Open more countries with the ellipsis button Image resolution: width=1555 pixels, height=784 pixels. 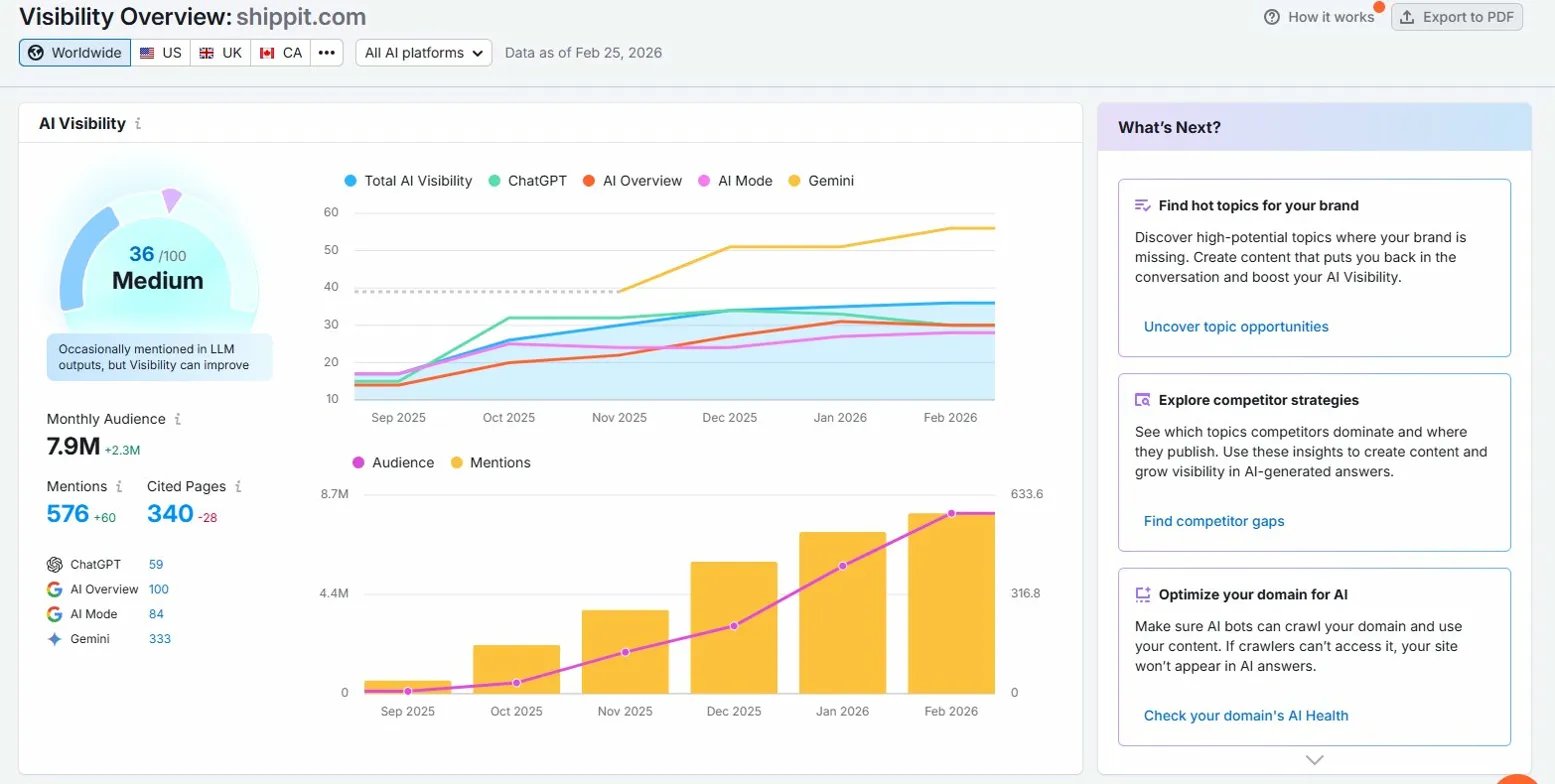click(327, 53)
